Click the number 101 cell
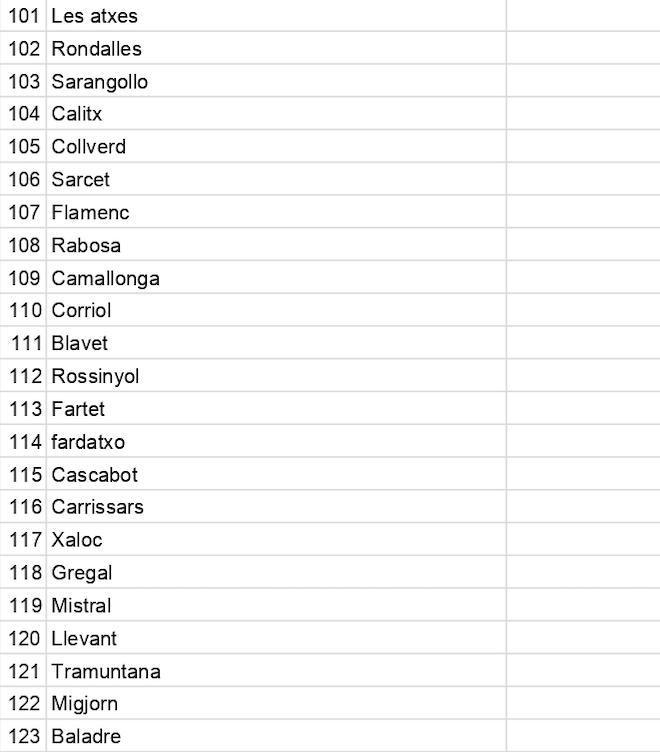 pyautogui.click(x=23, y=16)
